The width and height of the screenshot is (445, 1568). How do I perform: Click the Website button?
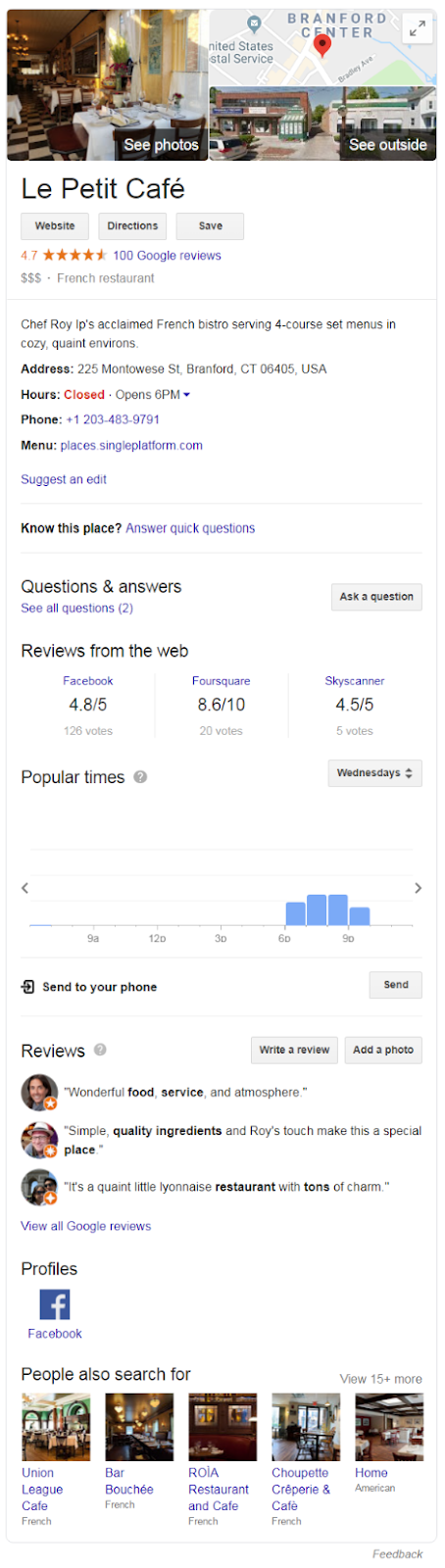coord(55,226)
